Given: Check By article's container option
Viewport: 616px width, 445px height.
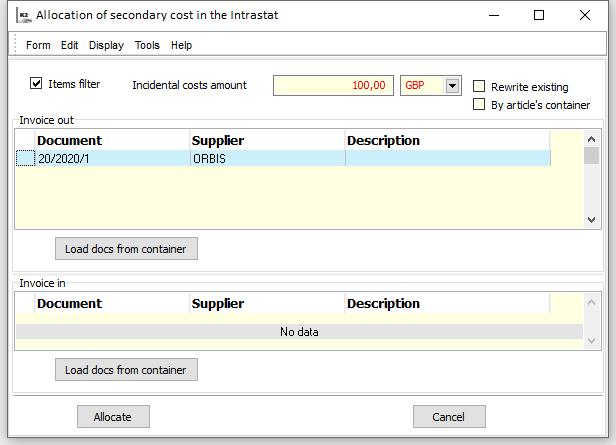Looking at the screenshot, I should tap(480, 104).
